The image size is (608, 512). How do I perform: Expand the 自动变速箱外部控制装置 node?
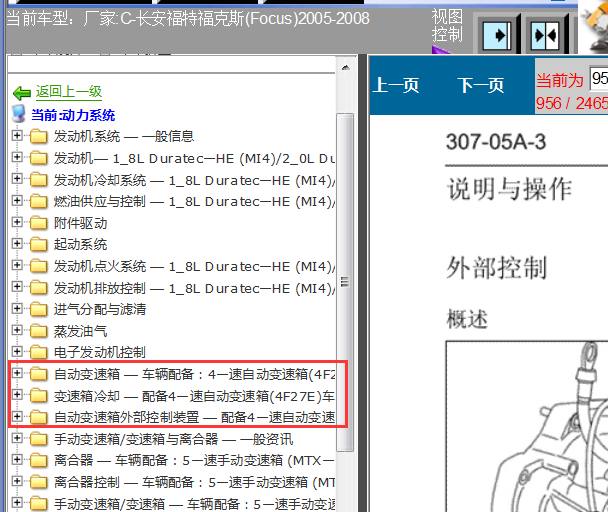pos(17,416)
